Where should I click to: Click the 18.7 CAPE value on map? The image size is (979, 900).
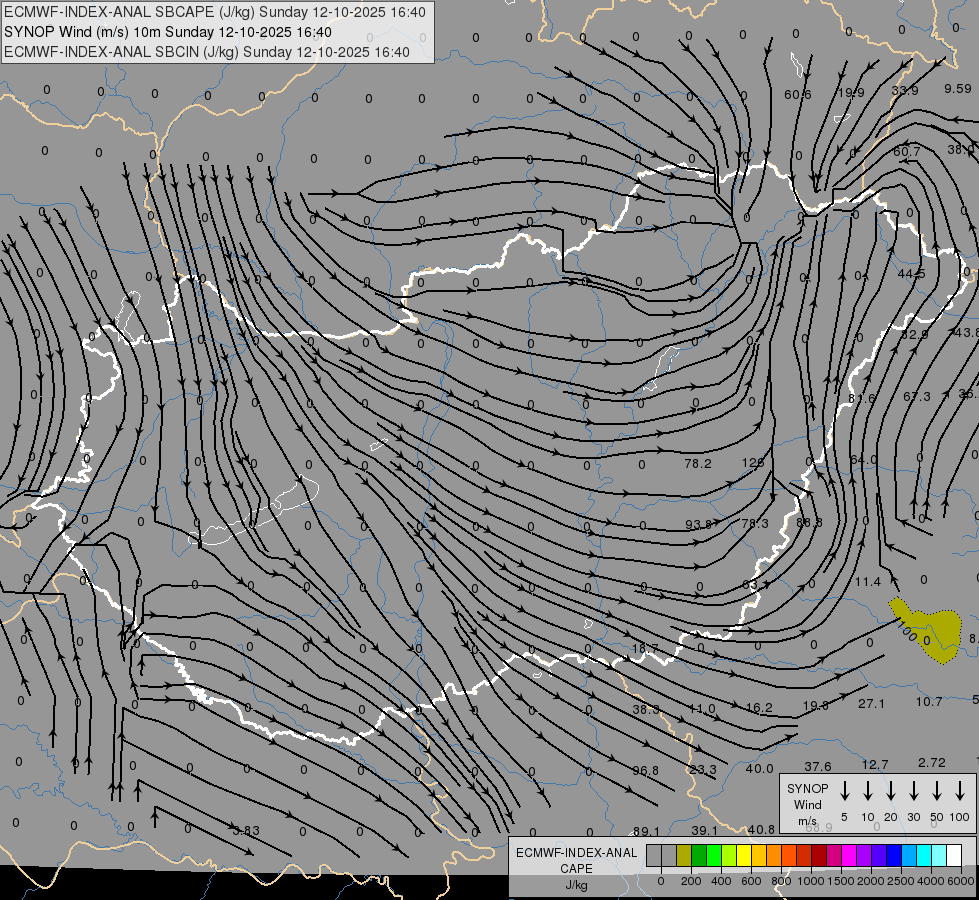point(645,648)
